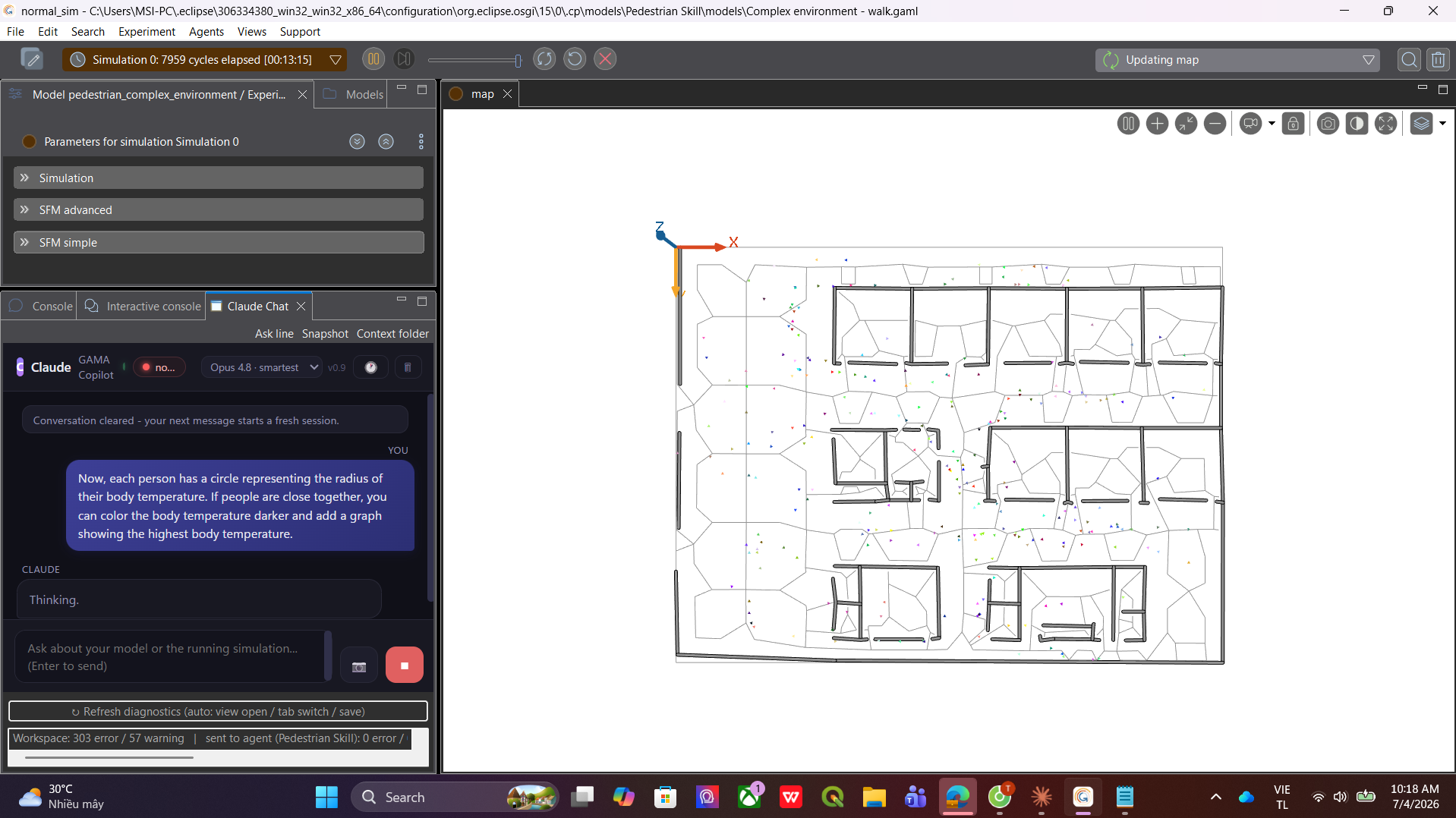Open the camera options dropdown arrow

tap(1272, 124)
